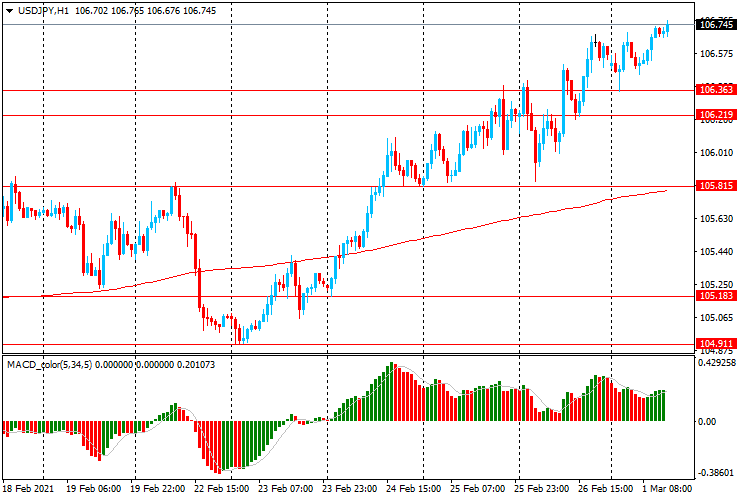Click the black current price tag 106.745
Image resolution: width=740 pixels, height=500 pixels.
(x=716, y=25)
